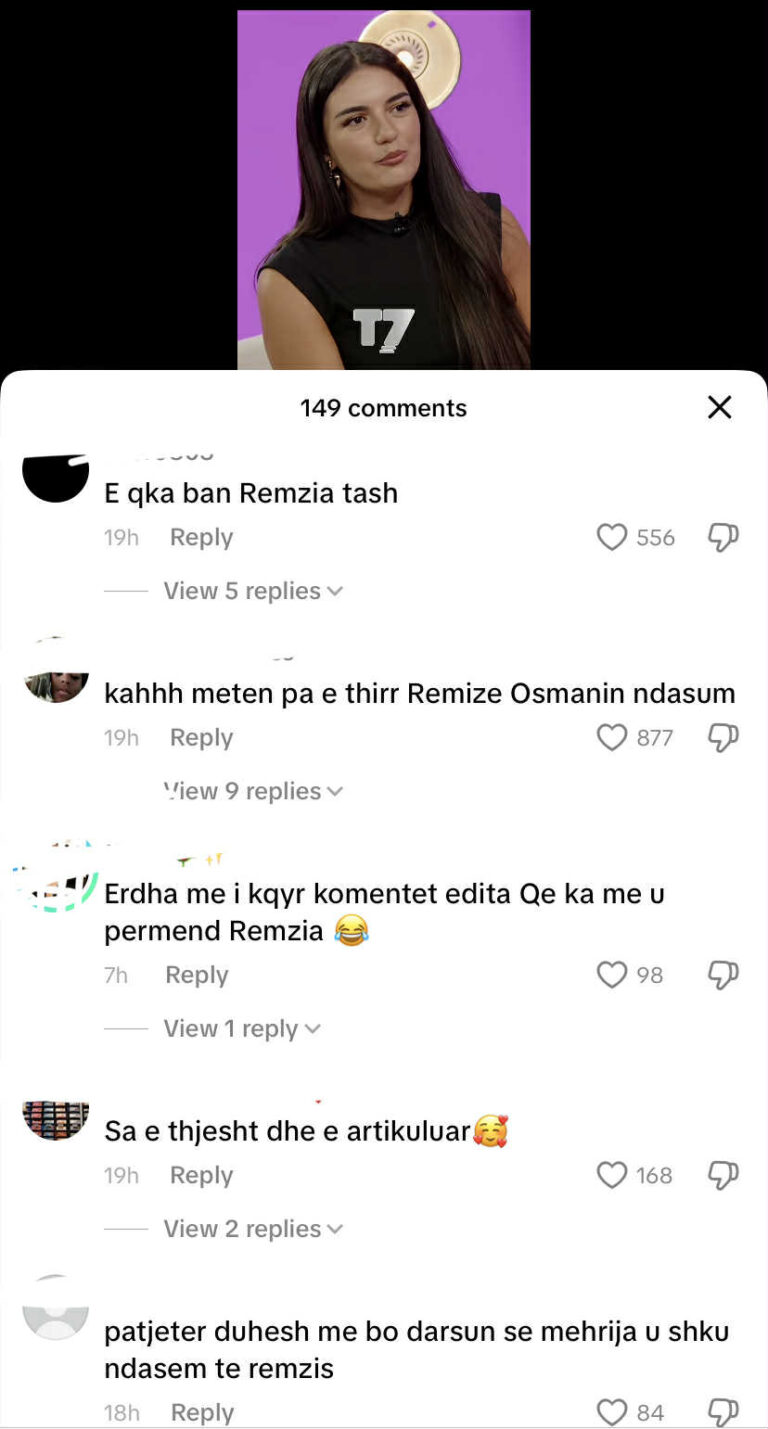This screenshot has height=1429, width=768.
Task: Tap the video preview above comments
Action: [x=384, y=190]
